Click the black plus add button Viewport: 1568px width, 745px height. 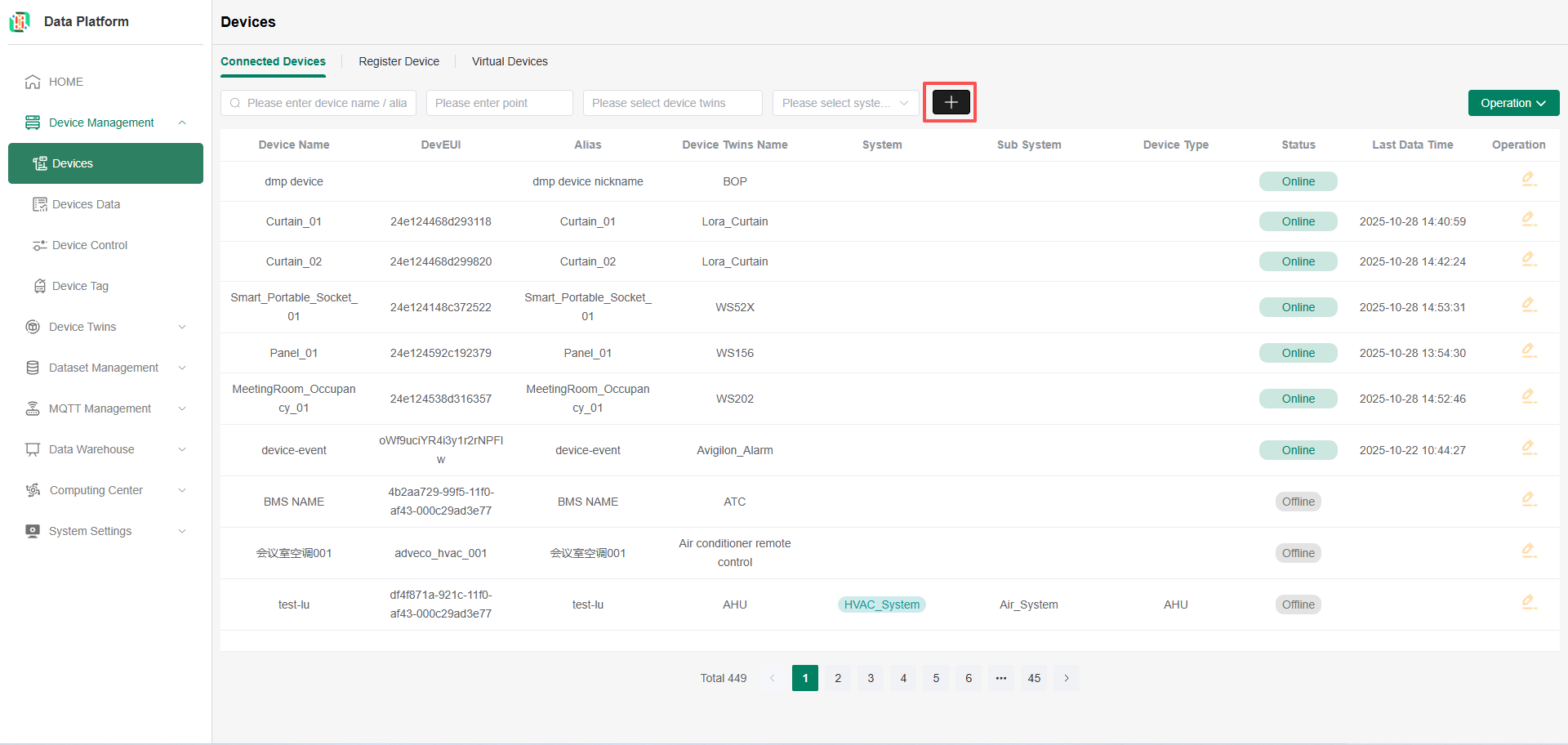pyautogui.click(x=951, y=102)
